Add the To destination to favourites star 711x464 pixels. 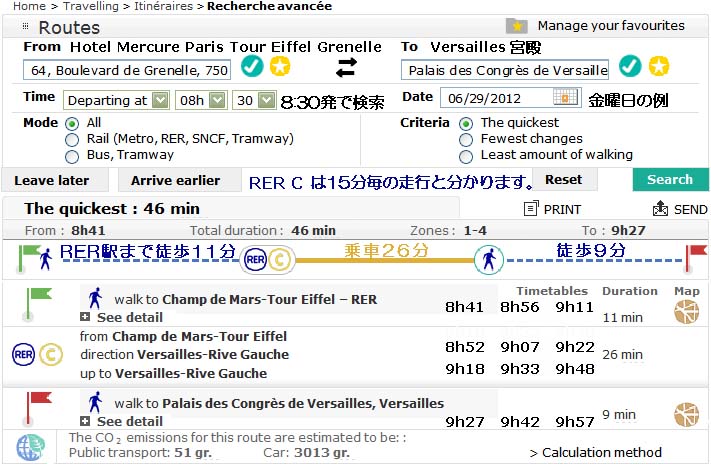coord(658,66)
